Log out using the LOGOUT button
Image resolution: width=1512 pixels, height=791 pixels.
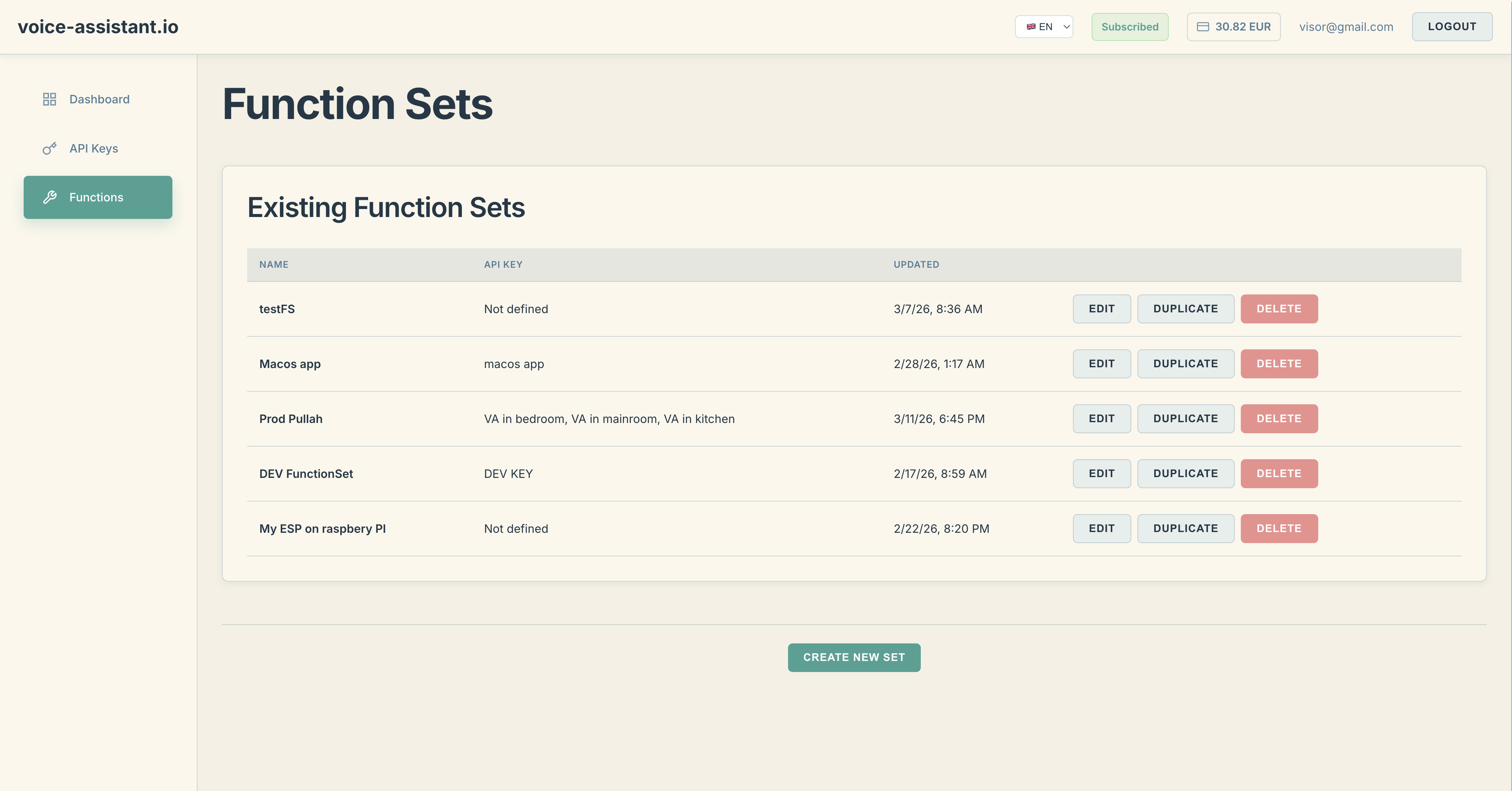tap(1452, 27)
